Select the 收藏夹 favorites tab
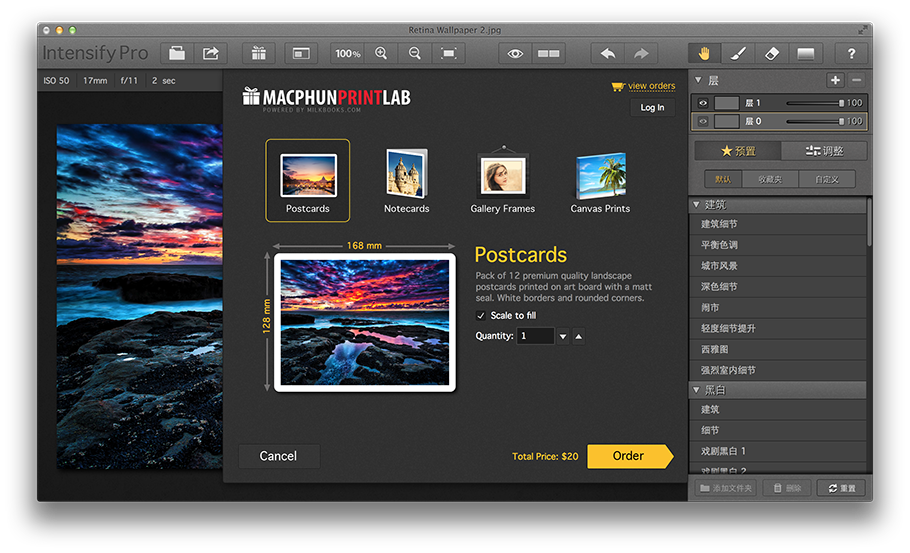910x553 pixels. [770, 179]
